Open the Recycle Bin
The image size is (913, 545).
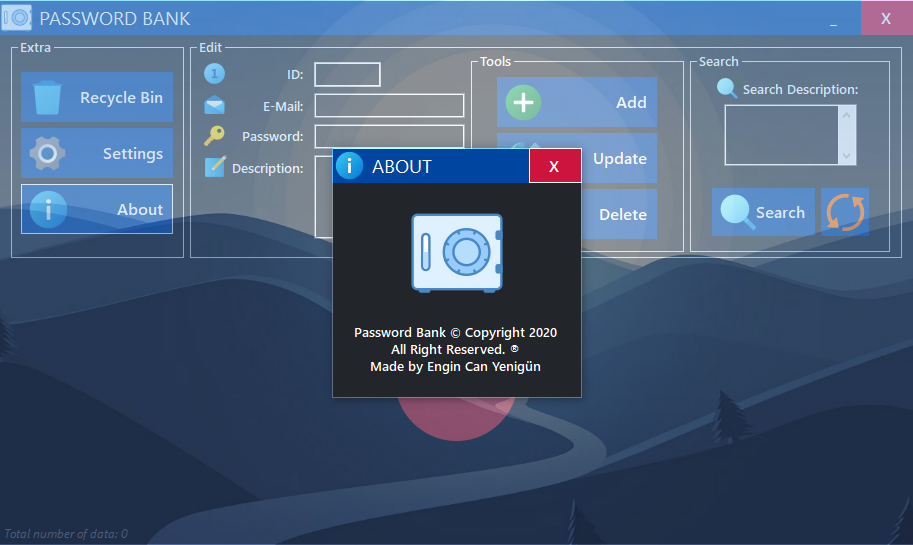tap(97, 97)
